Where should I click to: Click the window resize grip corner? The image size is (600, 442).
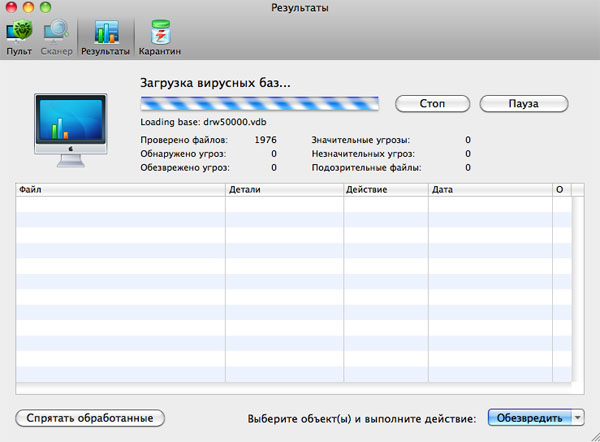click(x=595, y=437)
